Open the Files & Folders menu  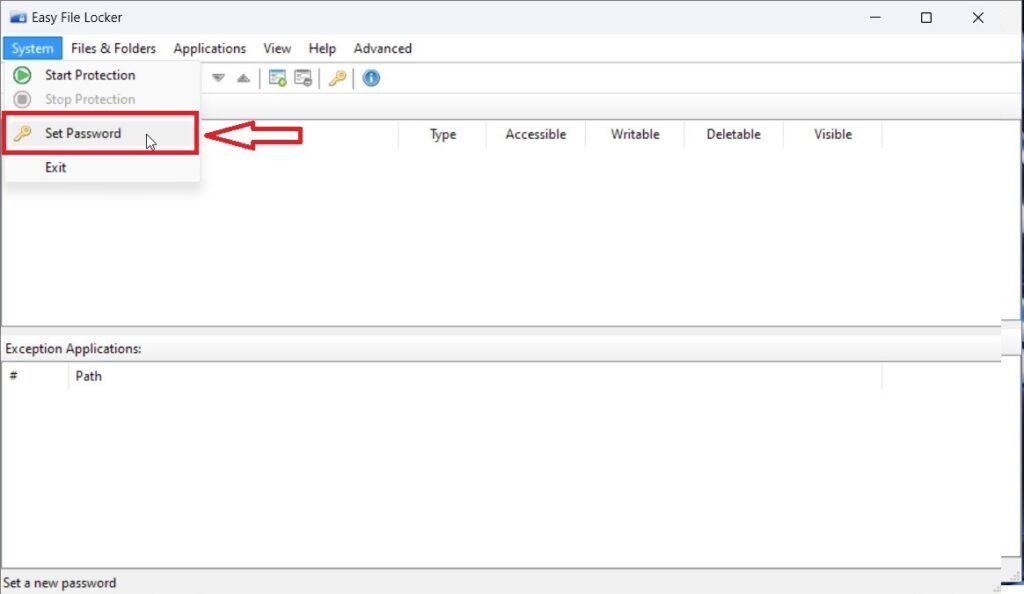[113, 48]
